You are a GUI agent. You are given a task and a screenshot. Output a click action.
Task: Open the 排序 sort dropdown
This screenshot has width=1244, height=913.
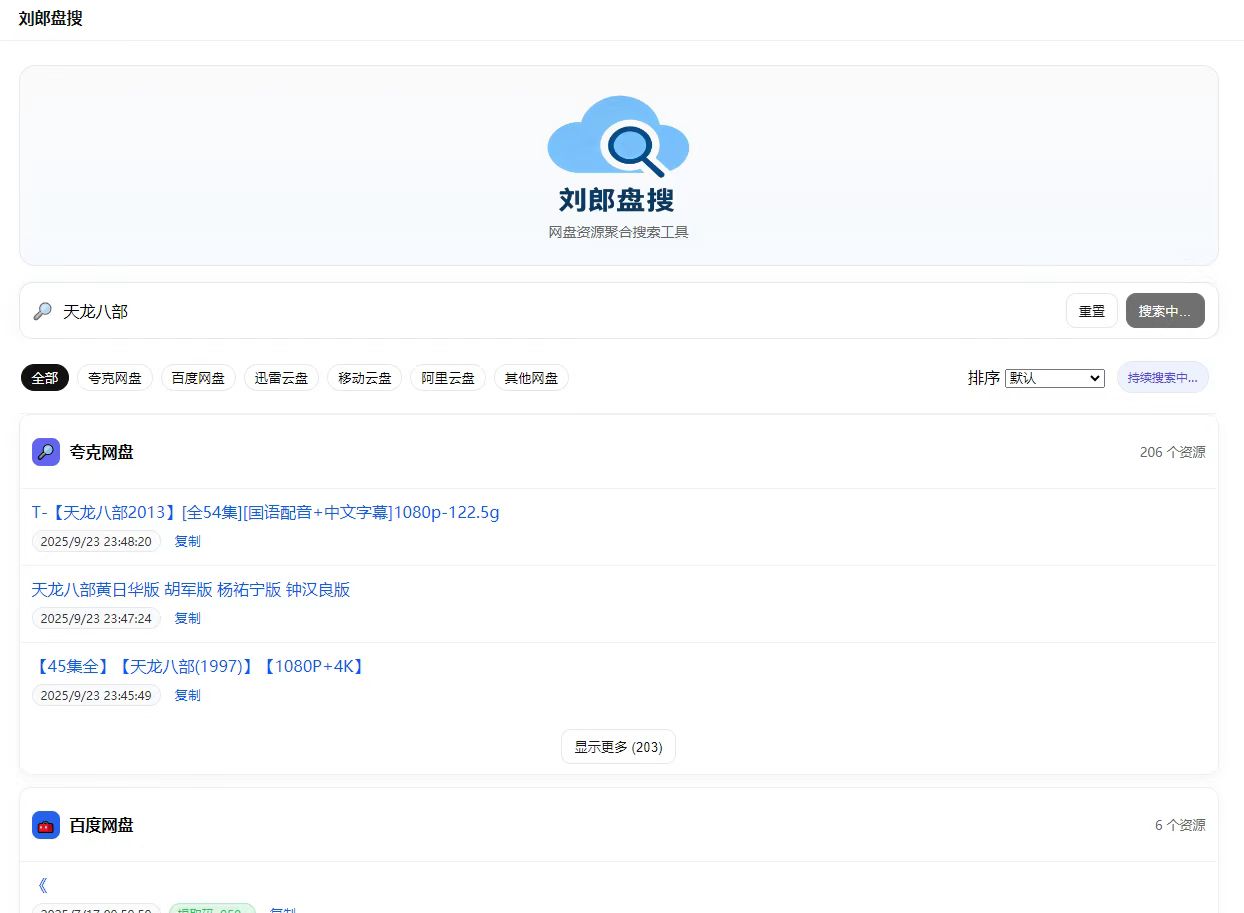(1054, 378)
